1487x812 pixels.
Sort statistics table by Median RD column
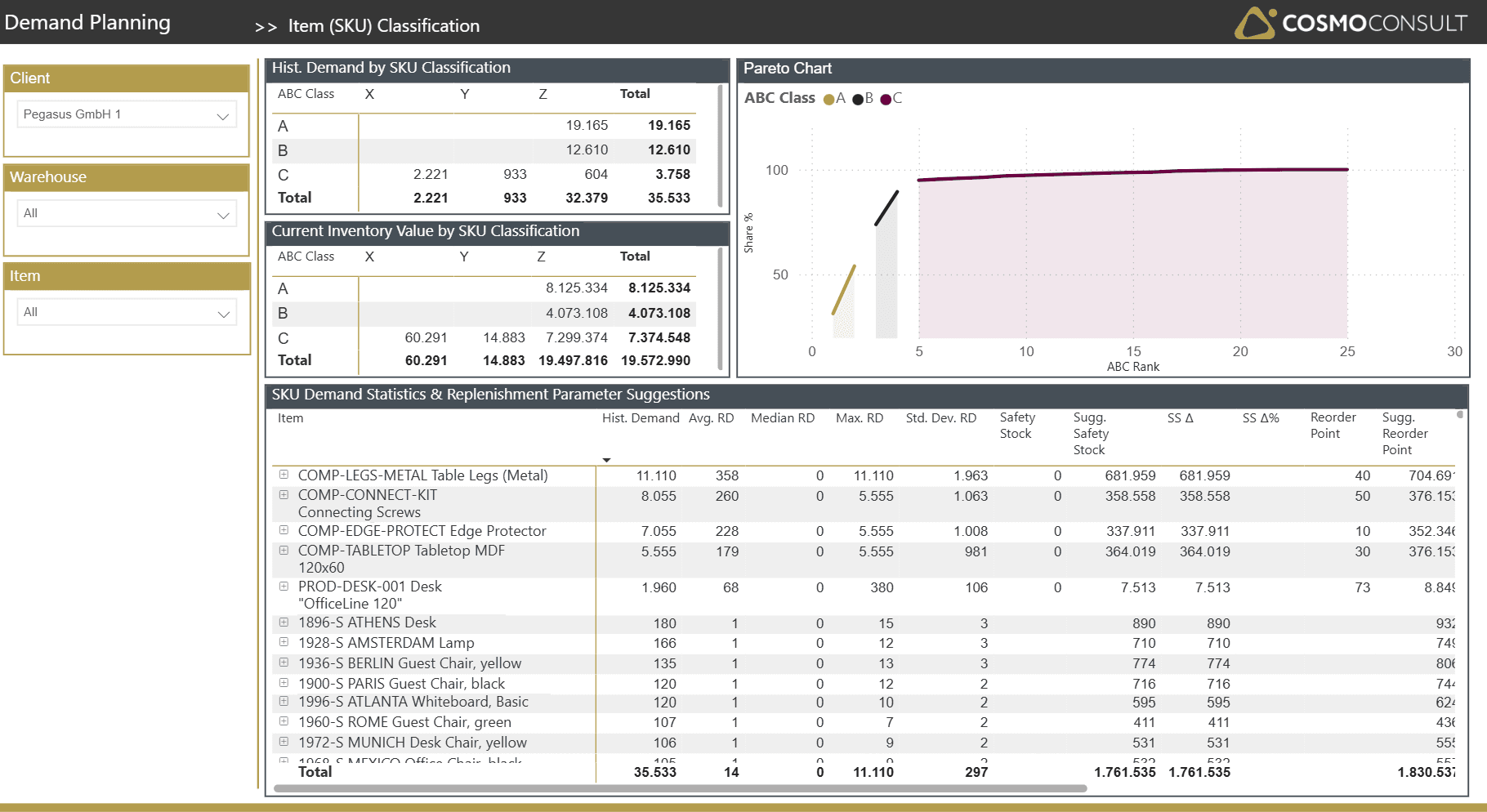click(x=783, y=418)
